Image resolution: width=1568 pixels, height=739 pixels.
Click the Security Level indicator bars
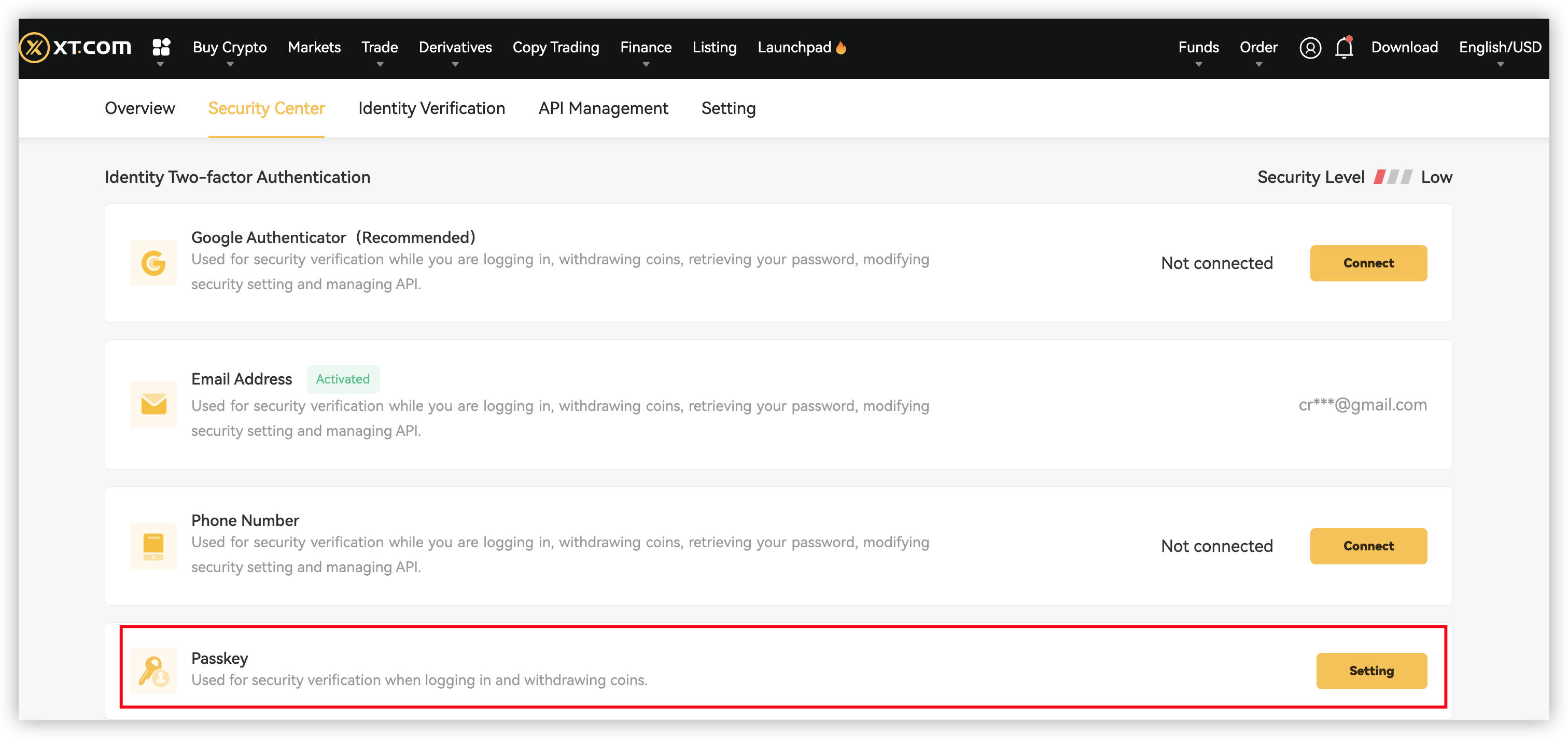(x=1392, y=177)
